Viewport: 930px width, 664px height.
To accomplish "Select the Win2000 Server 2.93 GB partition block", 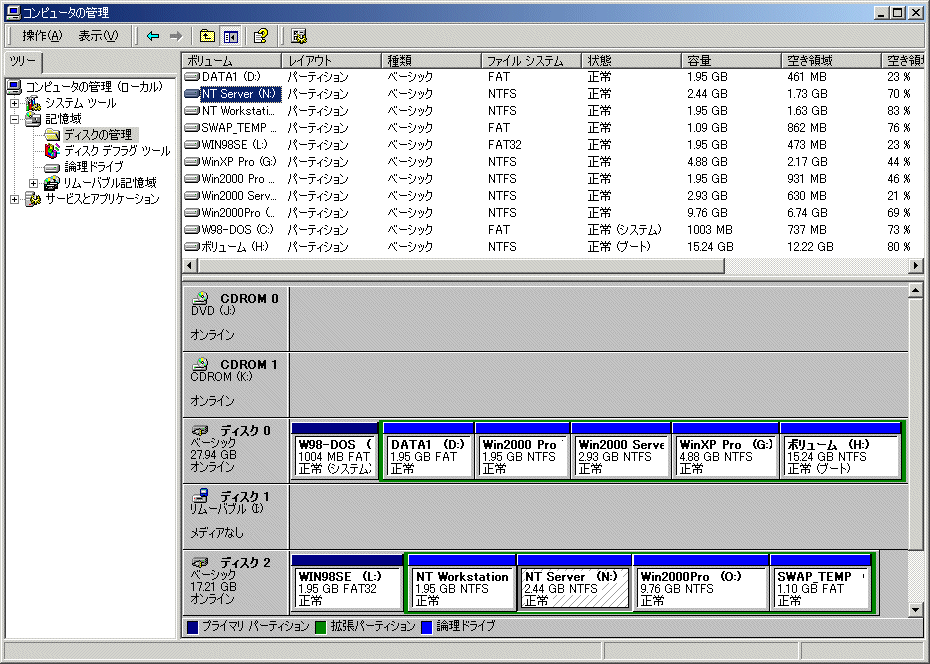I will point(621,451).
